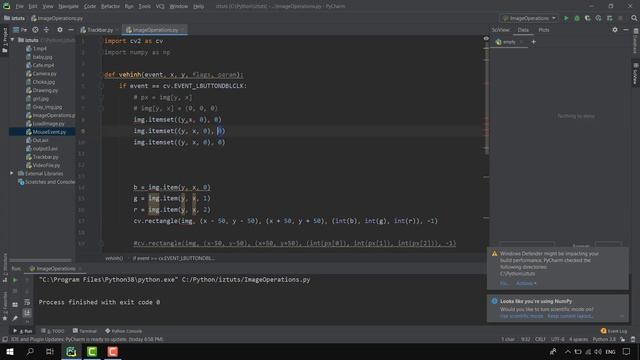
Task: Open the Navigate menu
Action: coord(68,6)
